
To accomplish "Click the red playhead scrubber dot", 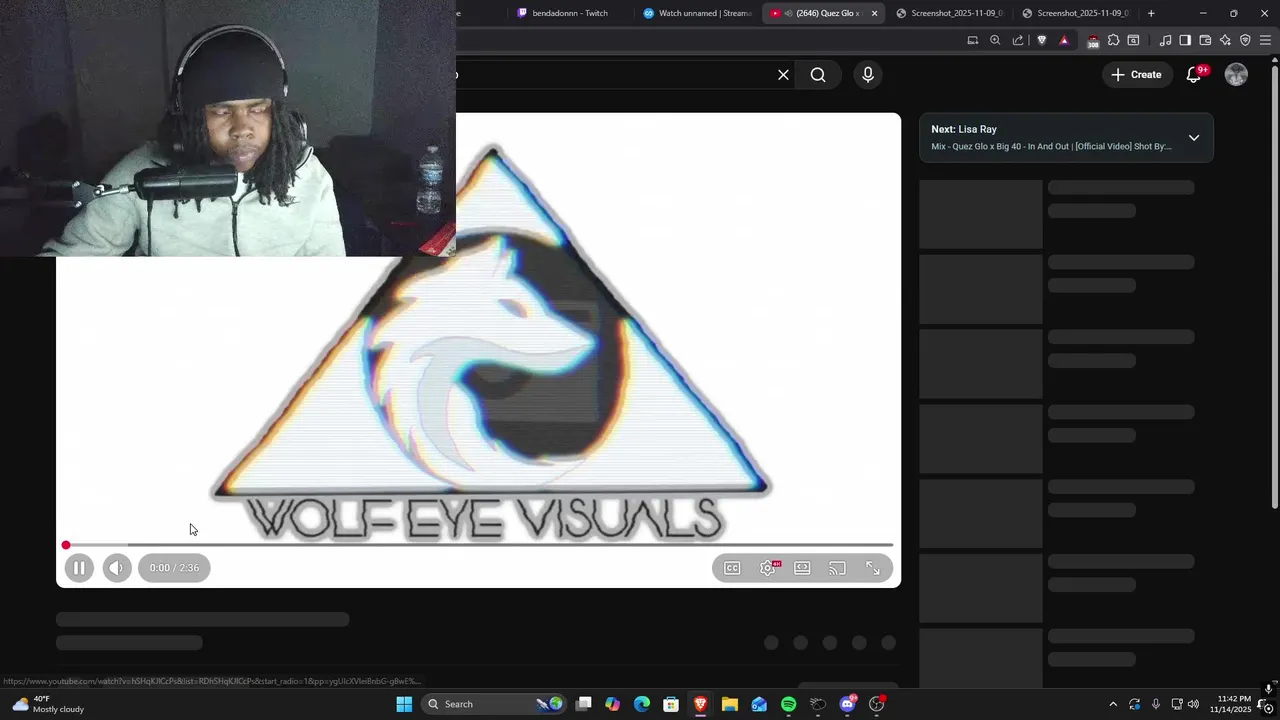I will (66, 545).
